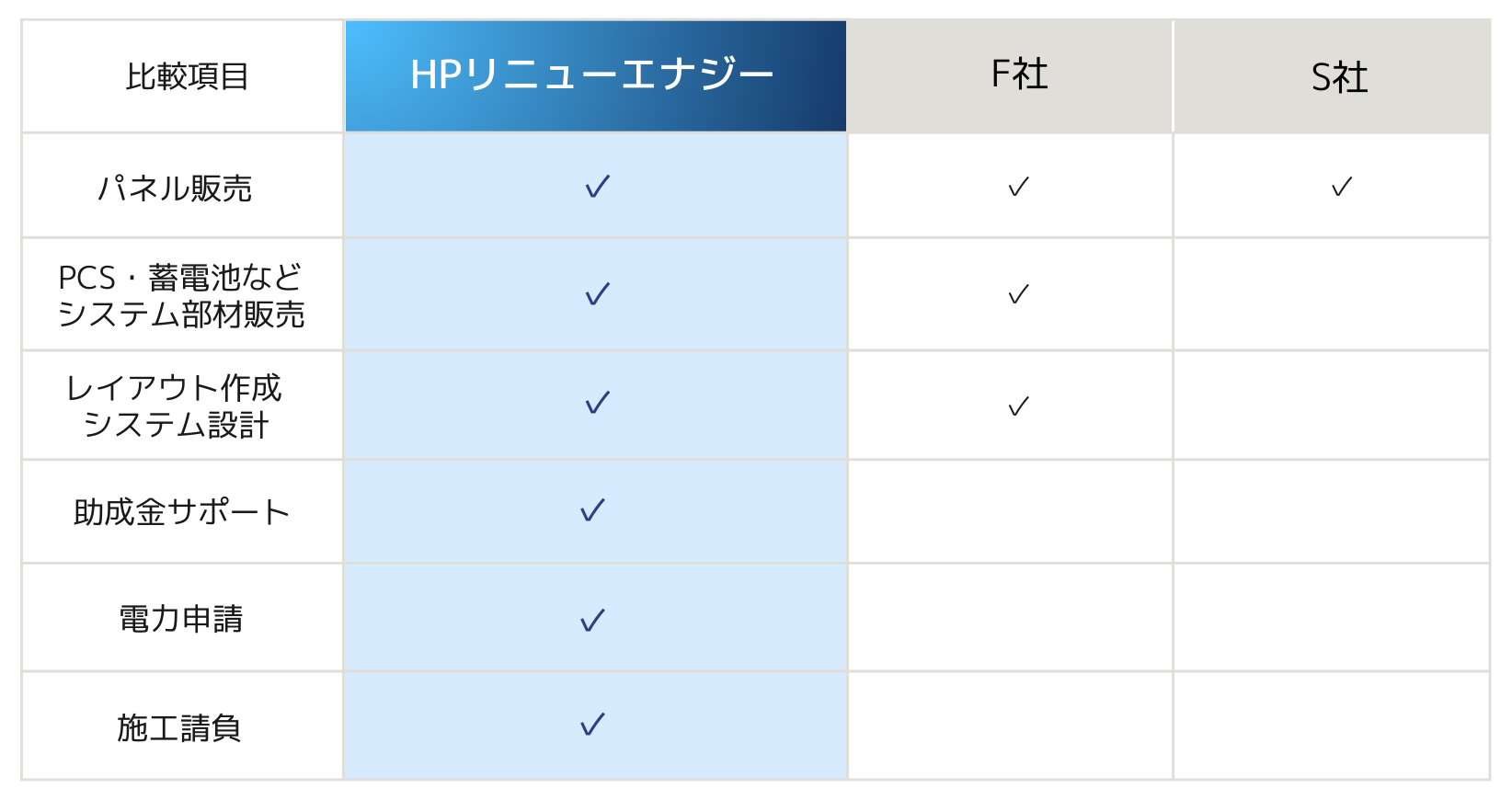Click HPリニューエナジー checkmark for システム設計 row
Viewport: 1512px width, 800px height.
tap(597, 403)
